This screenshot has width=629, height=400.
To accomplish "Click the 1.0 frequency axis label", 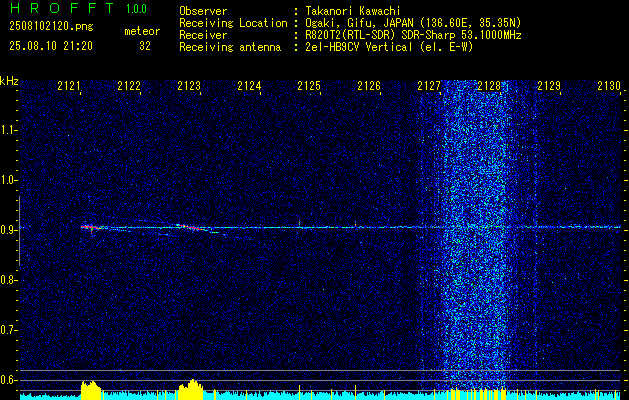I will [x=9, y=180].
